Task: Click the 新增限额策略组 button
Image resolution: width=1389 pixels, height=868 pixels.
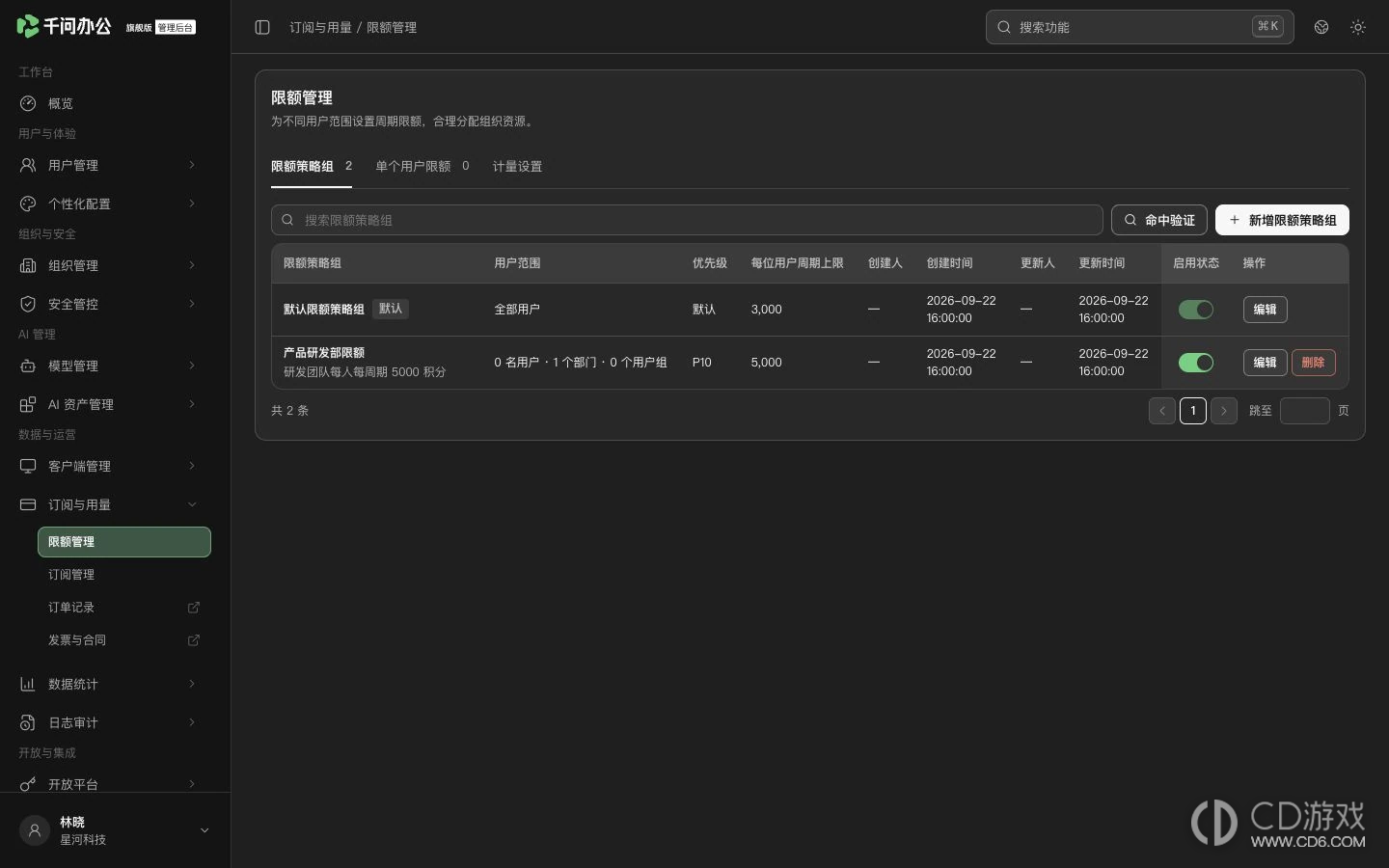Action: [1282, 220]
